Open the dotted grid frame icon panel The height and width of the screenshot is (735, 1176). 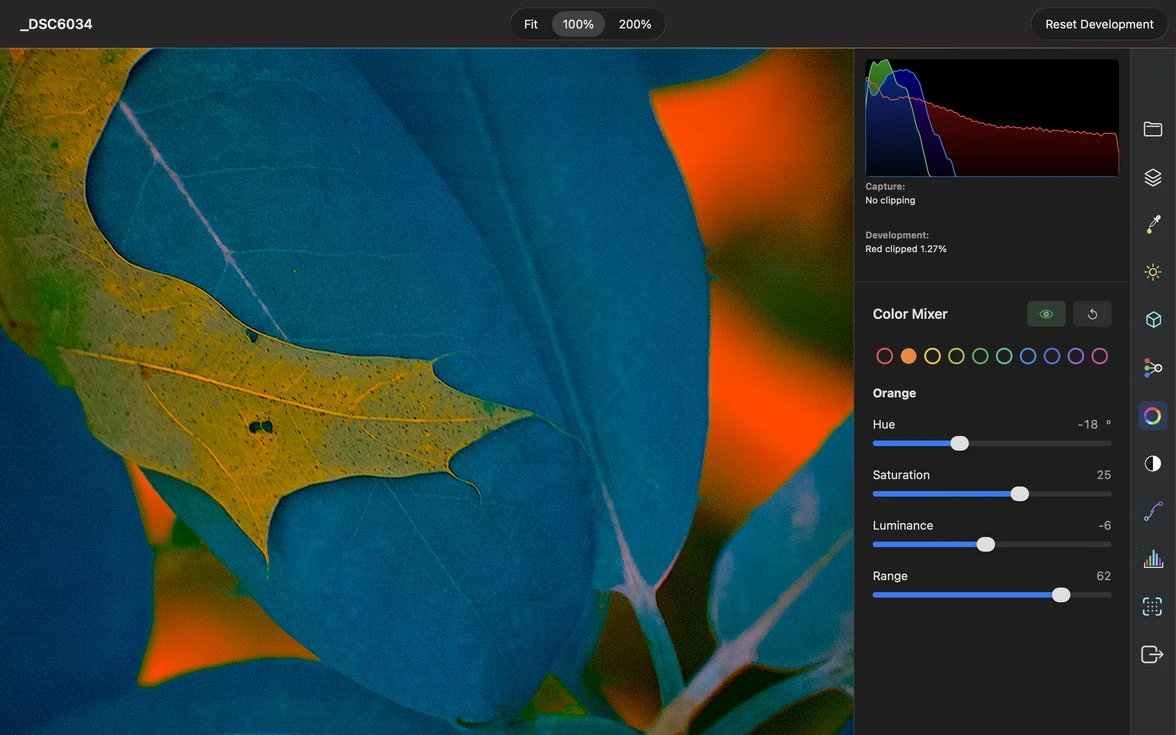[x=1153, y=607]
